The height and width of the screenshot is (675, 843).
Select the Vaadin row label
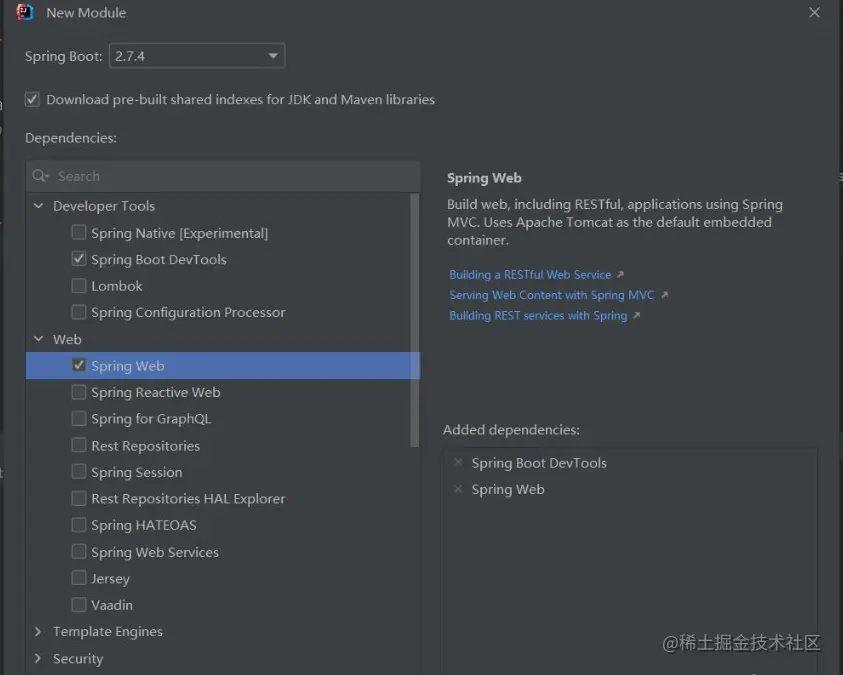coord(112,605)
